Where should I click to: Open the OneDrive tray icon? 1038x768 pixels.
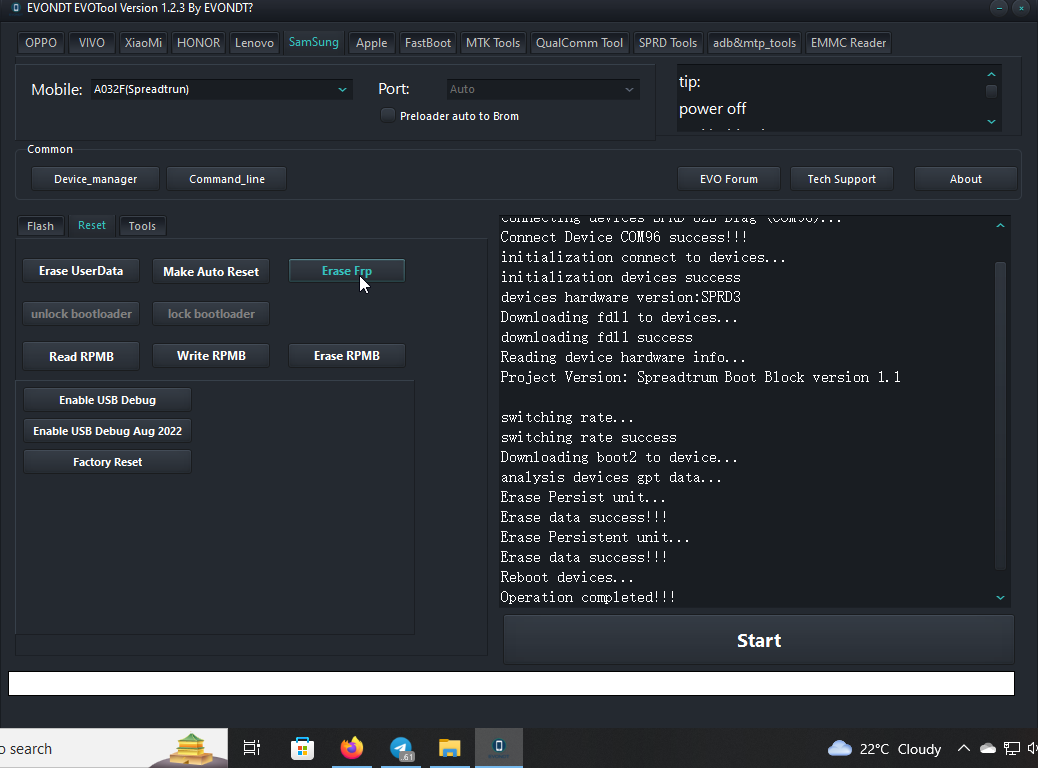click(988, 749)
